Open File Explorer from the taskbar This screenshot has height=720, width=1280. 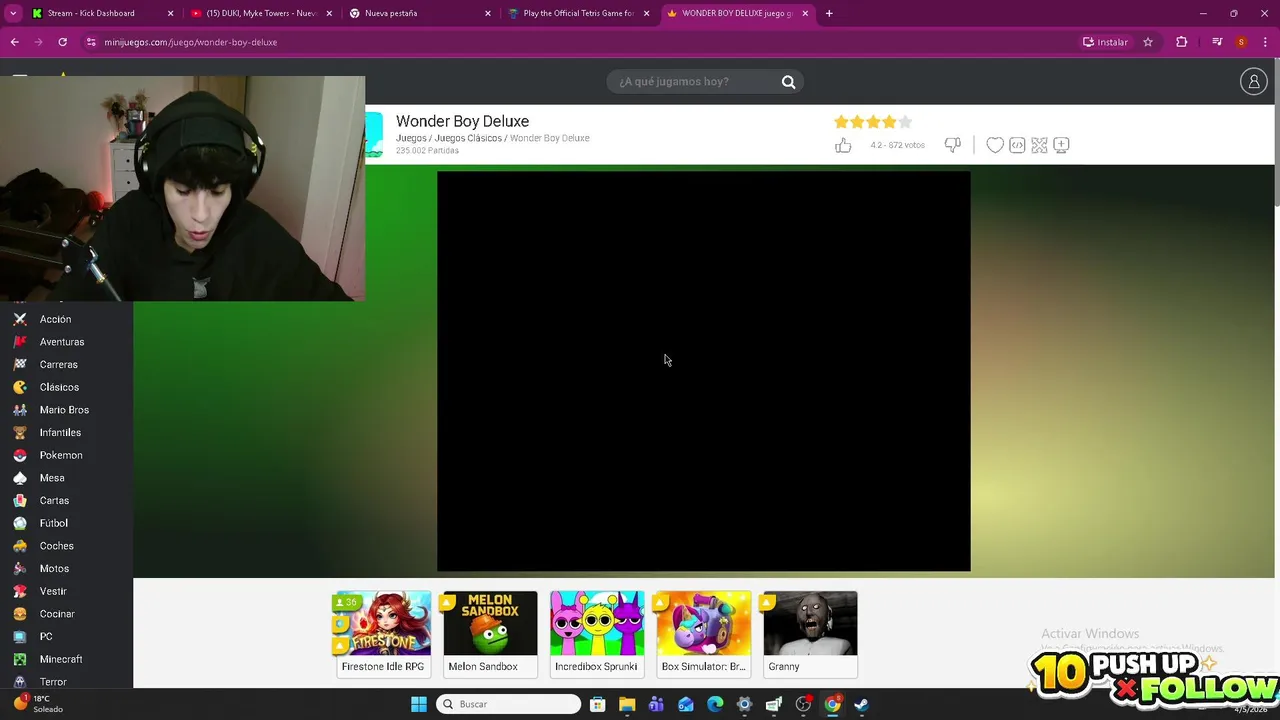pos(627,704)
